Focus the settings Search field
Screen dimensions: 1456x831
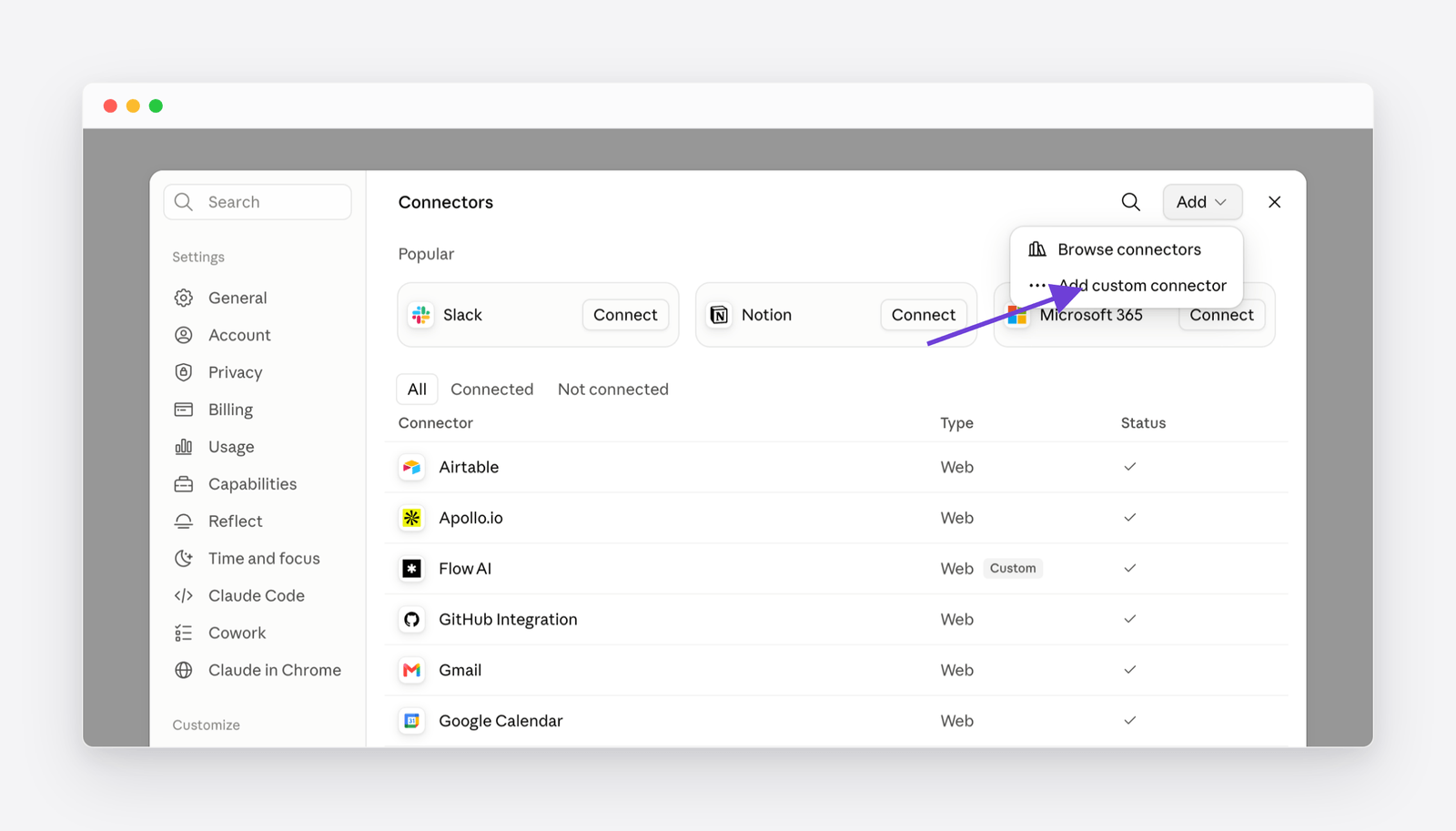258,202
